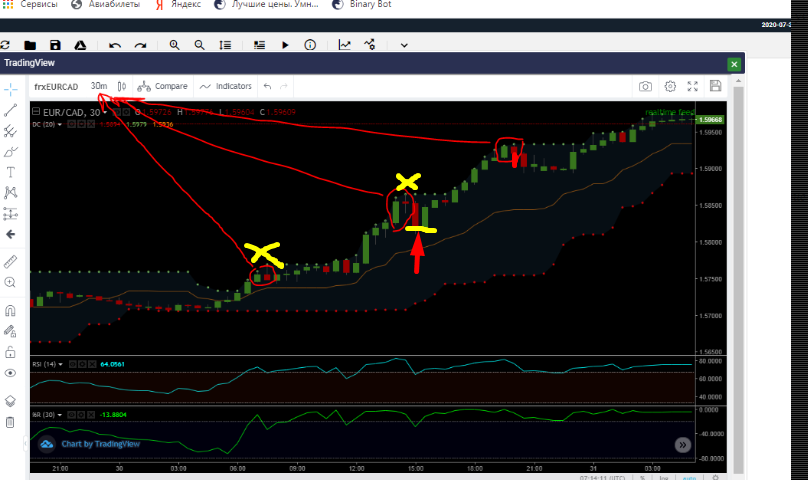Toggle DC (20) indicator visibility eye
This screenshot has height=480, width=808.
[x=72, y=124]
